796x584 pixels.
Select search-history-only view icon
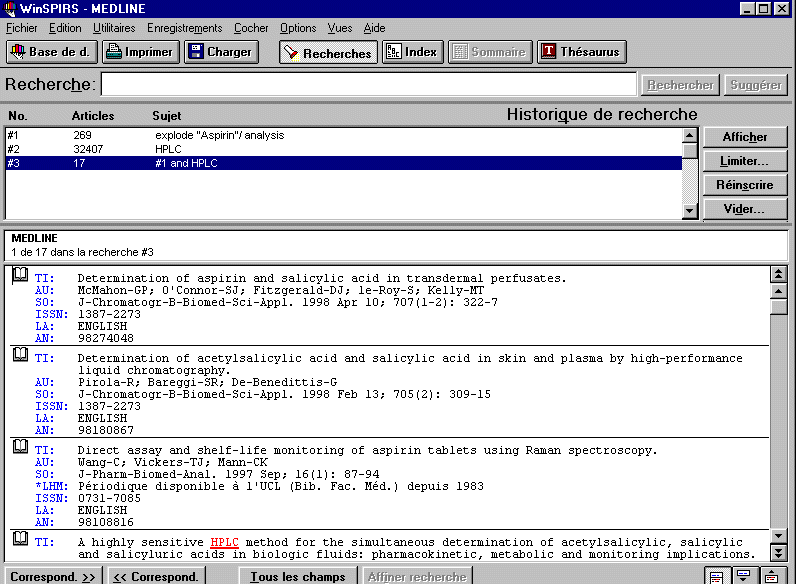click(x=744, y=576)
